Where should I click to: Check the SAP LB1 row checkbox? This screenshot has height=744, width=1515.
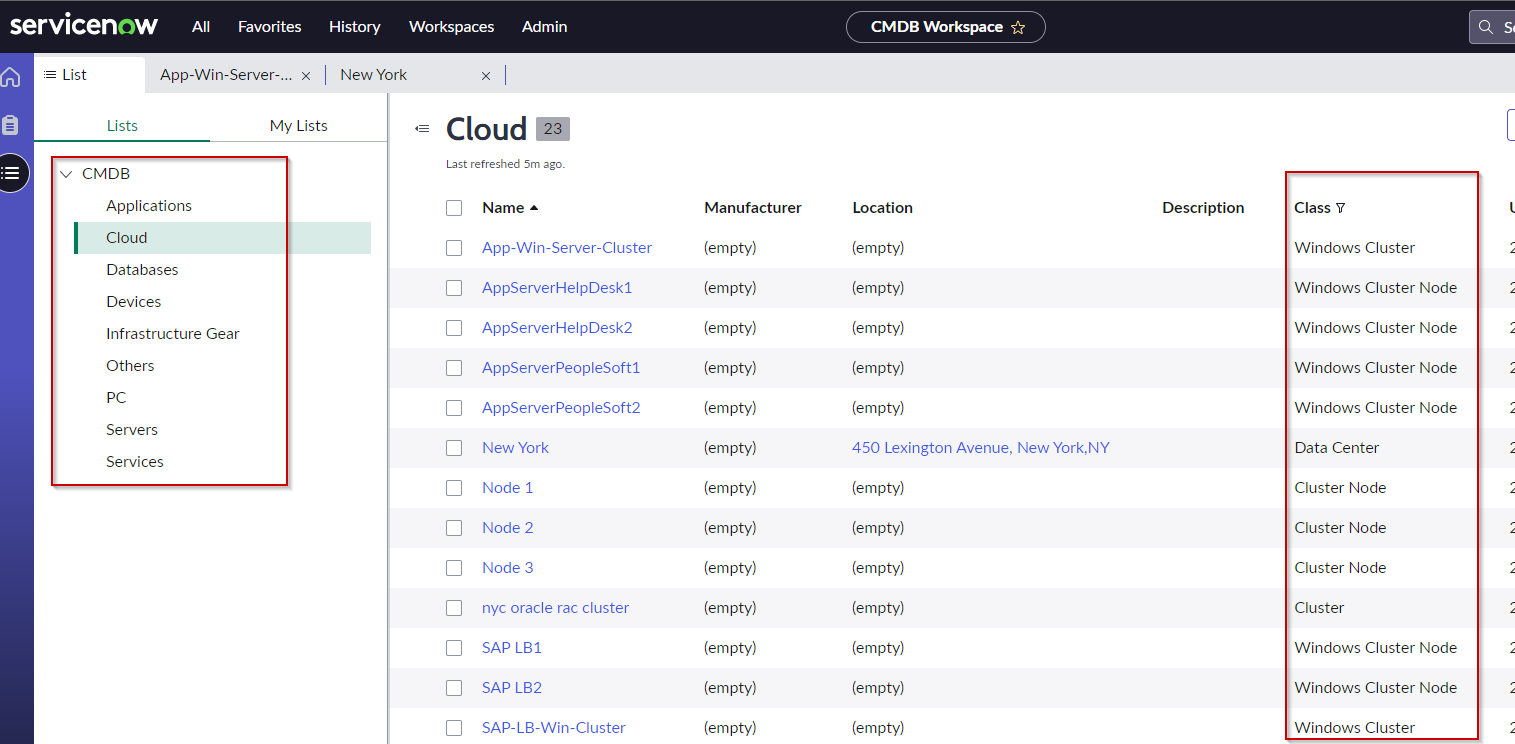coord(454,648)
